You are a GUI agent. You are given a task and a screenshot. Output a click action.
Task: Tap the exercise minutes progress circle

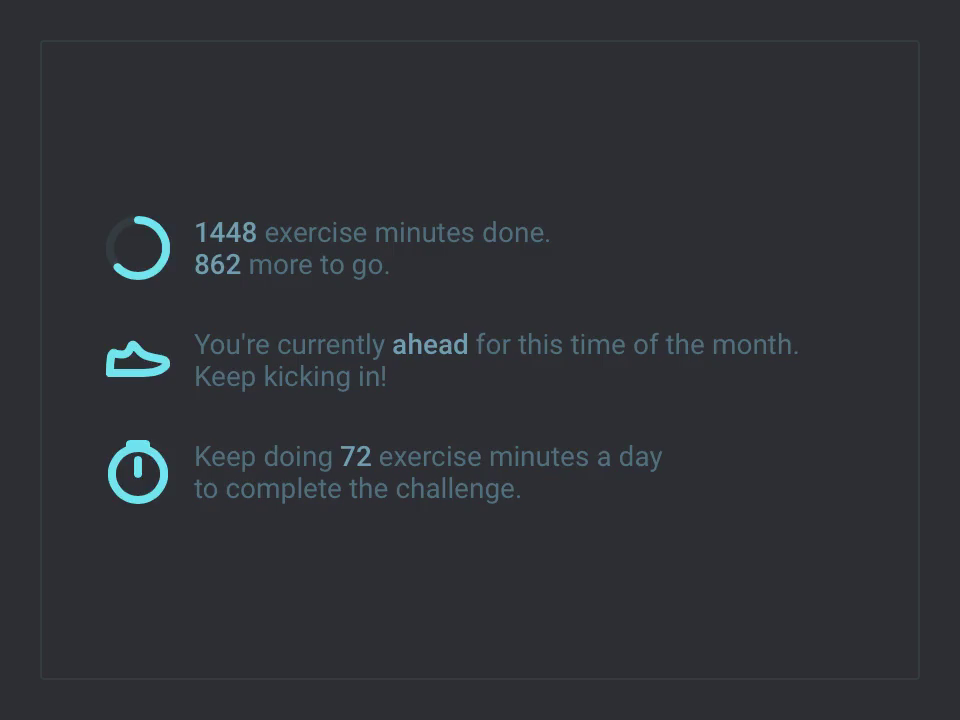click(138, 247)
